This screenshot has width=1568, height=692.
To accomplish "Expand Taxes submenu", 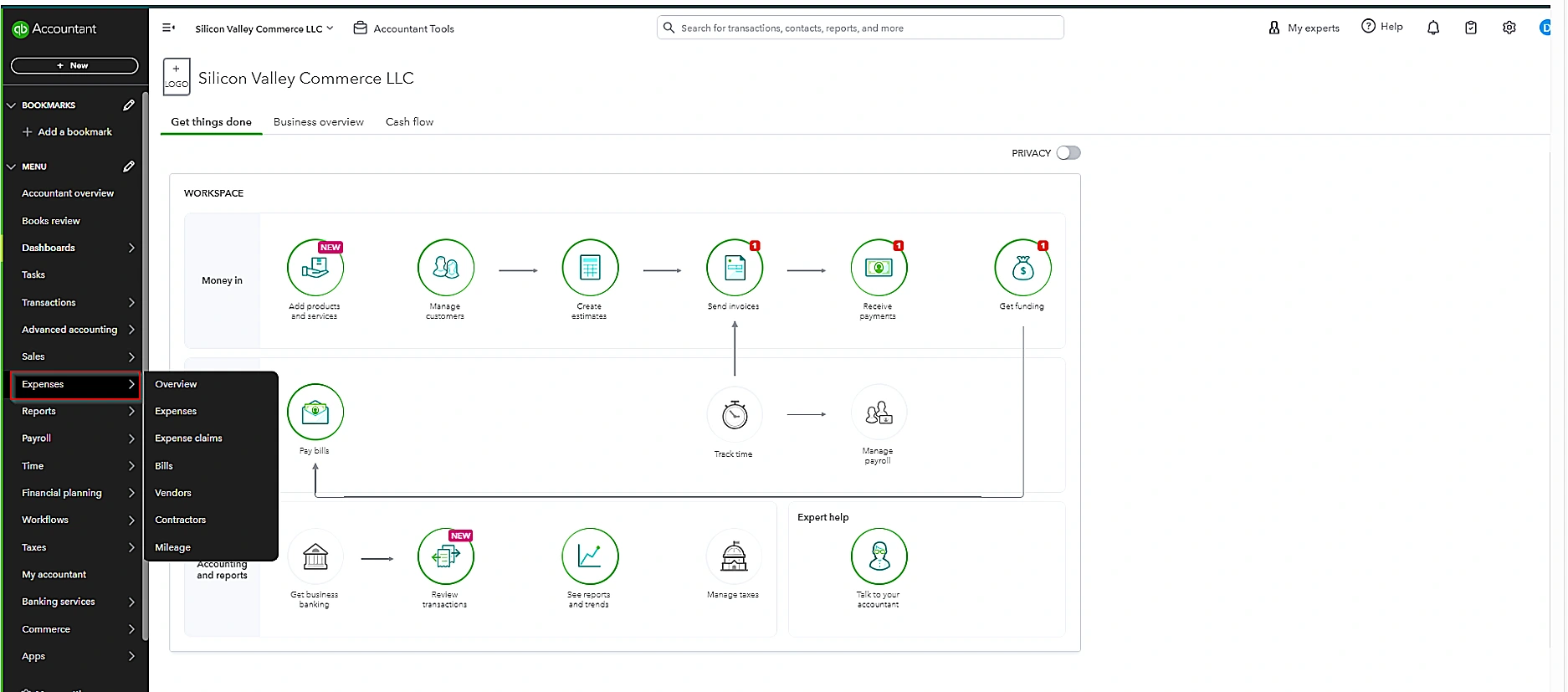I will (131, 547).
